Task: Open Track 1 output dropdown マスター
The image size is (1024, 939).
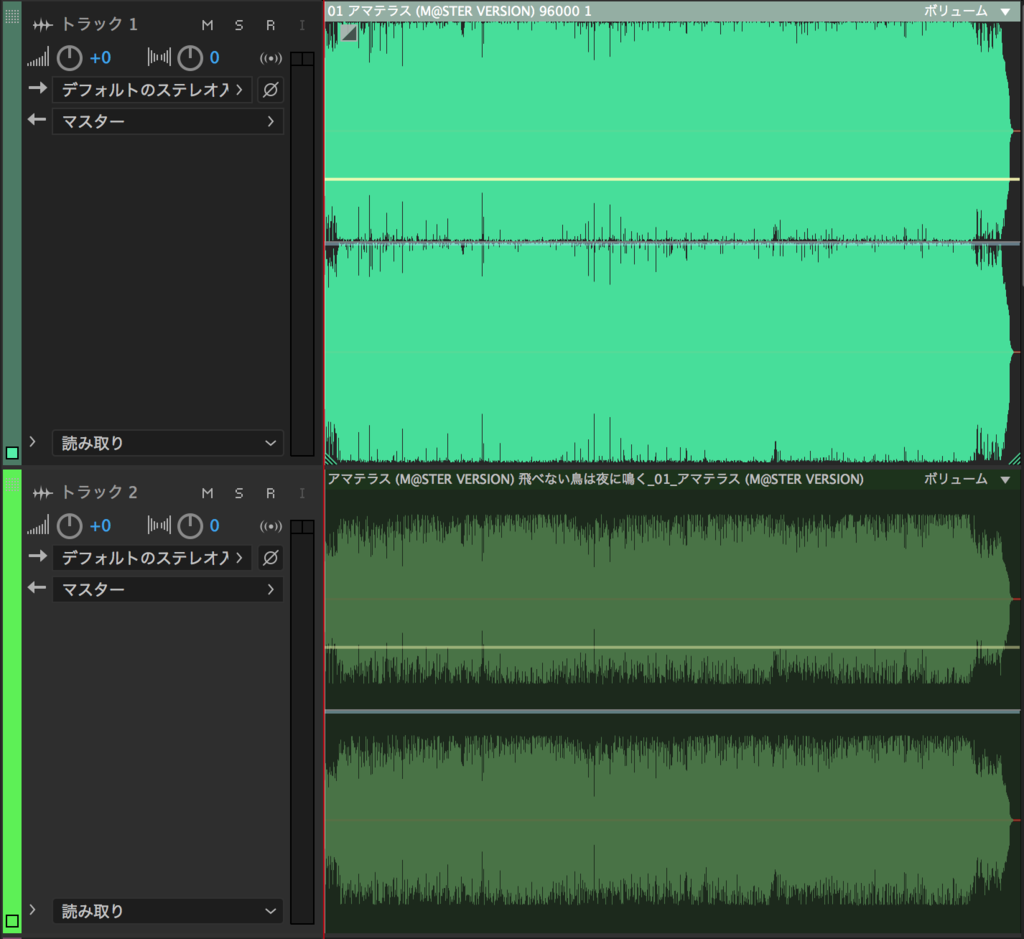Action: click(168, 121)
